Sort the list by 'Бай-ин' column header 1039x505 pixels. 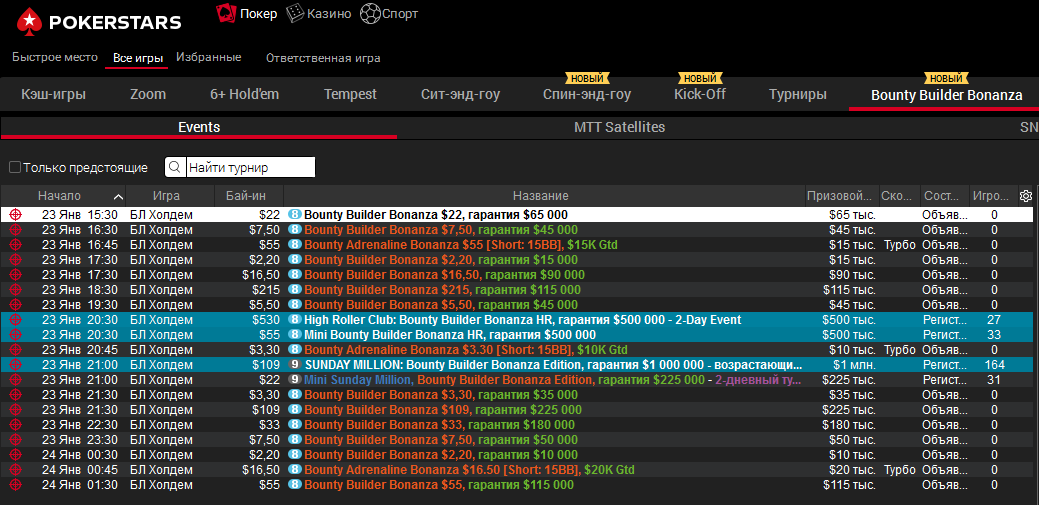click(245, 196)
